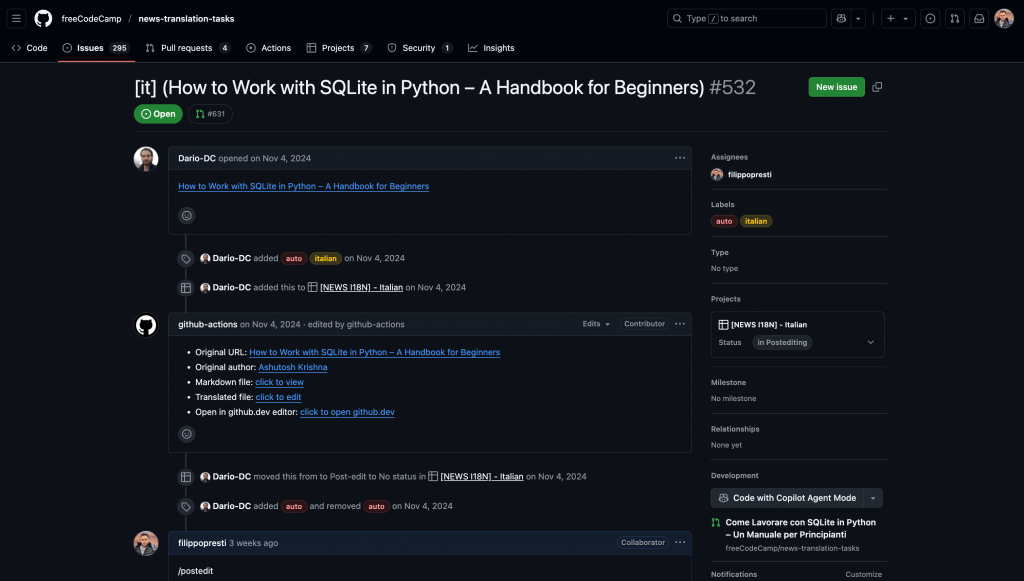Go to GitHub home via Octocat logo
This screenshot has height=581, width=1024.
coord(43,18)
